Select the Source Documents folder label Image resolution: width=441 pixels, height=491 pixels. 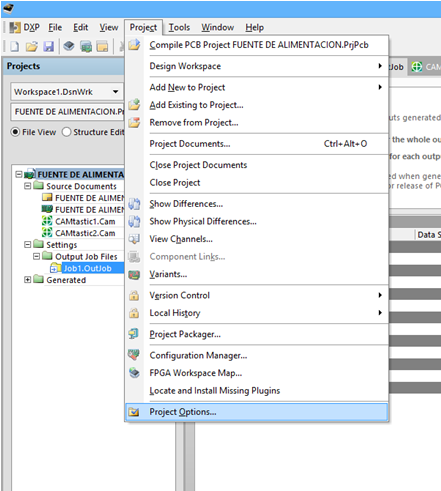81,186
